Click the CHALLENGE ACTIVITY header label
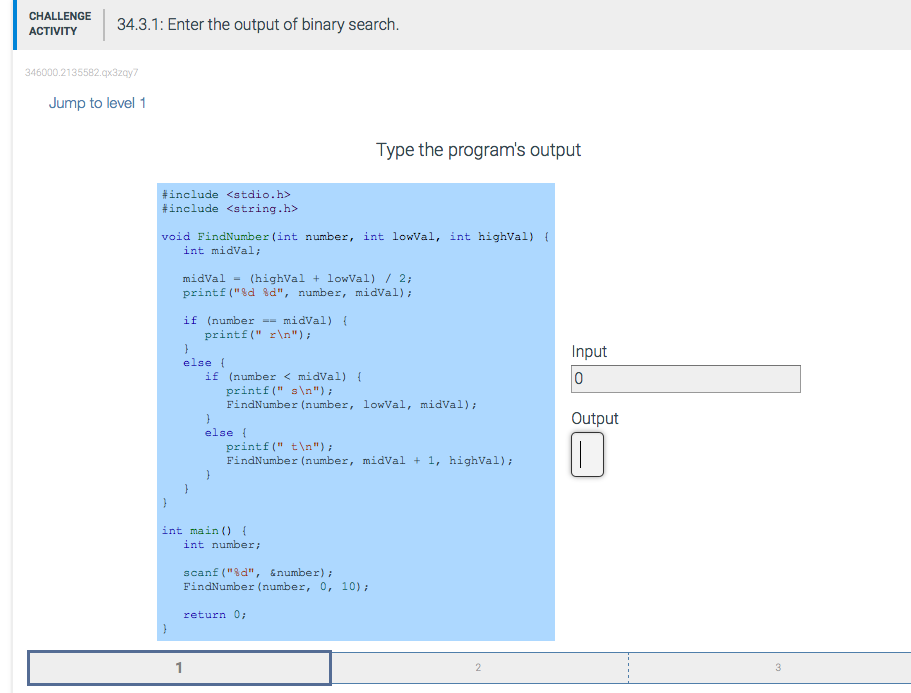The width and height of the screenshot is (911, 693). 59,22
